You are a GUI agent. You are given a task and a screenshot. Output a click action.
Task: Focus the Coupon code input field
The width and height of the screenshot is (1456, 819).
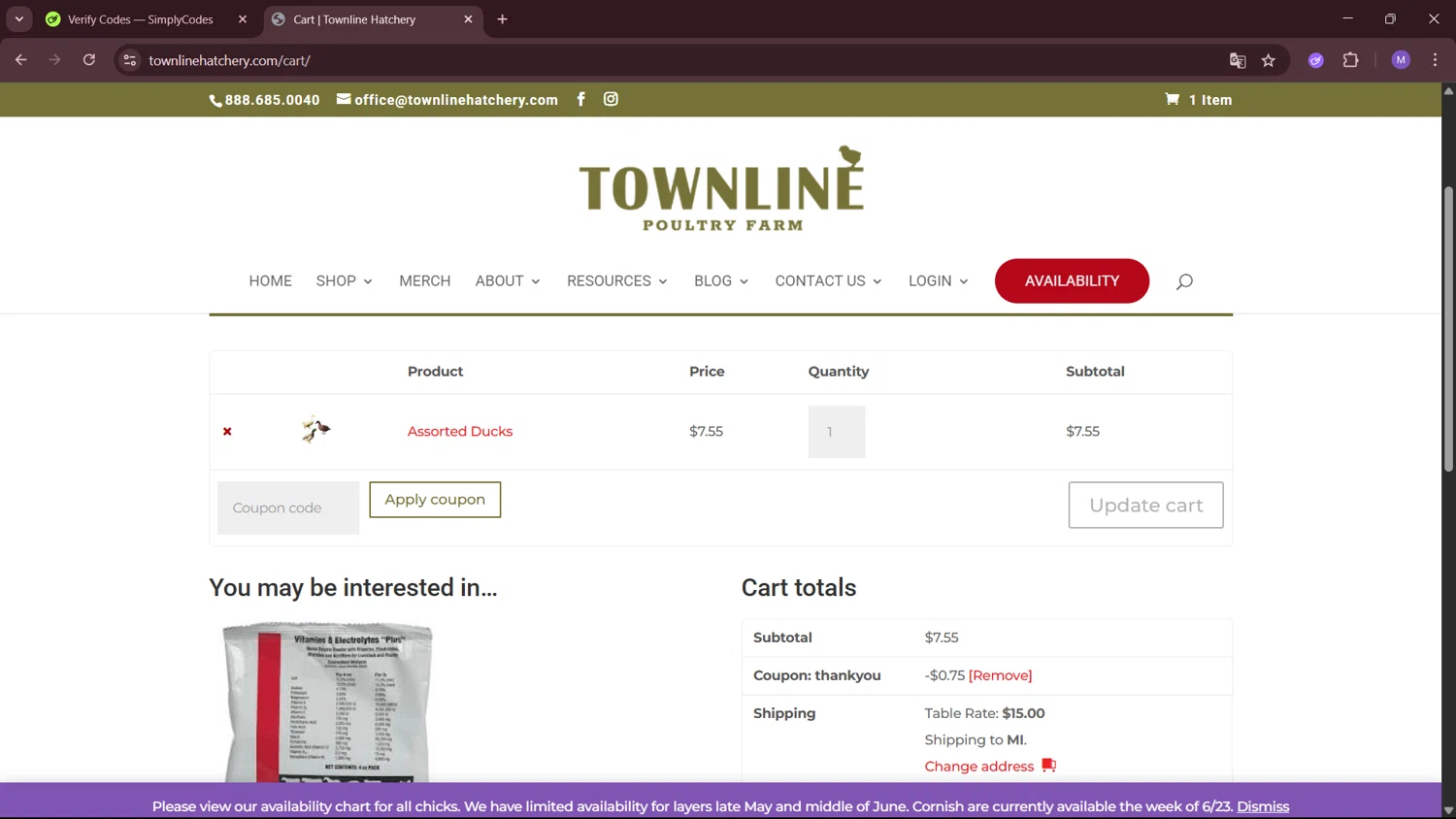(x=288, y=508)
